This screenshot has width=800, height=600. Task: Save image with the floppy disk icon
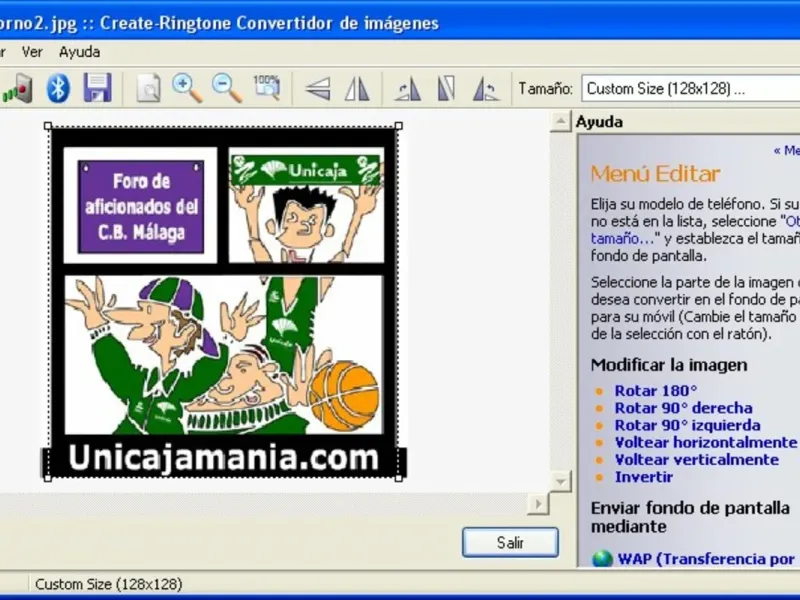pos(97,88)
